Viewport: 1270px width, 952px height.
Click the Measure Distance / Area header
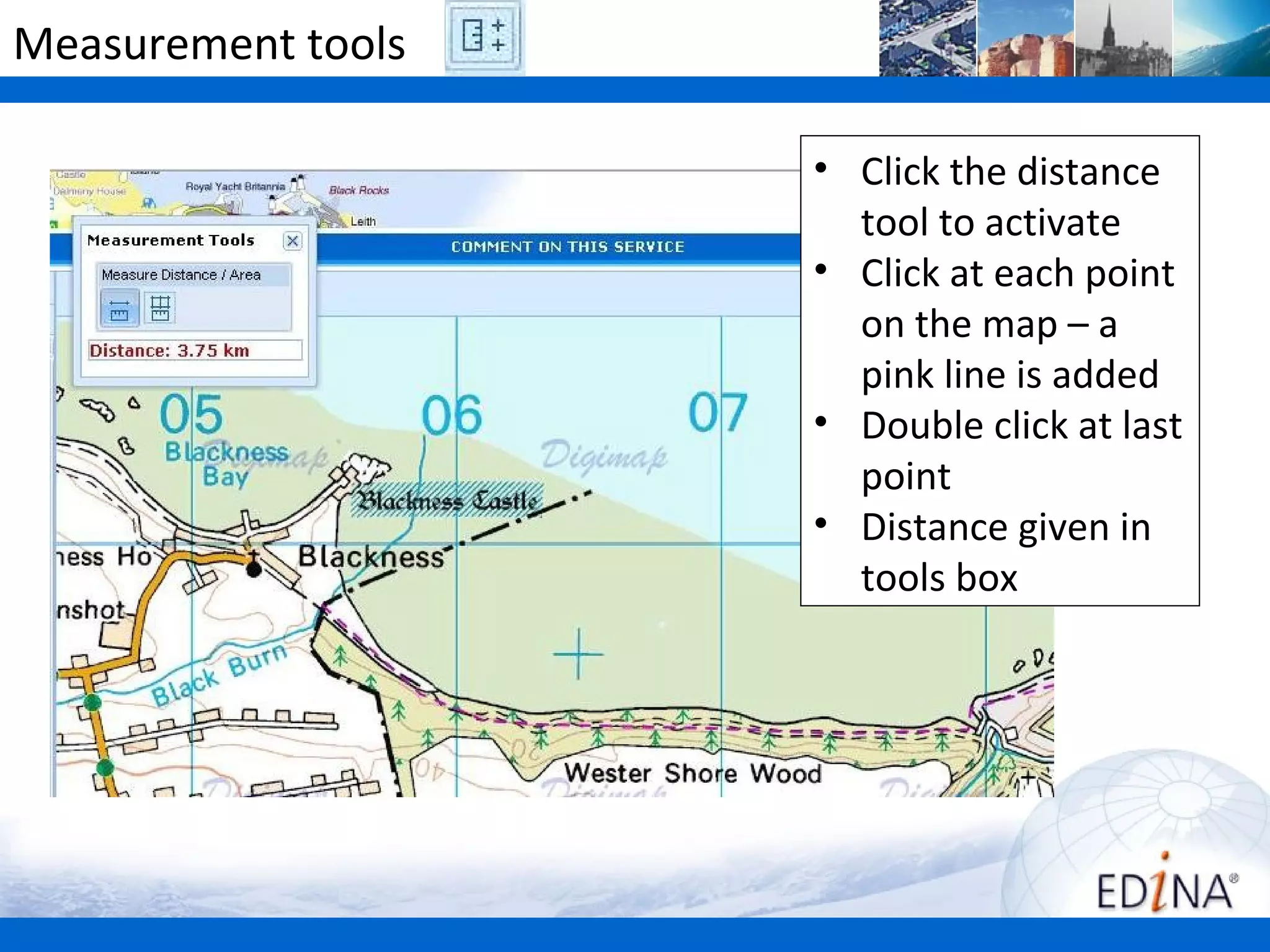click(x=193, y=275)
